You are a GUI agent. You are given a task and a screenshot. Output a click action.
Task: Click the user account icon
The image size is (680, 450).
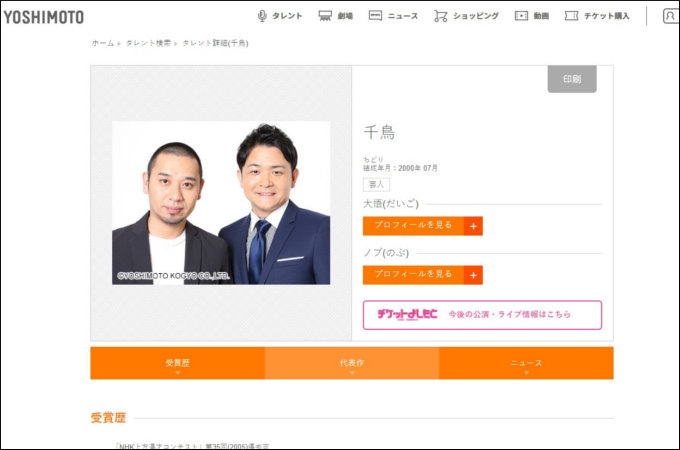[x=670, y=16]
